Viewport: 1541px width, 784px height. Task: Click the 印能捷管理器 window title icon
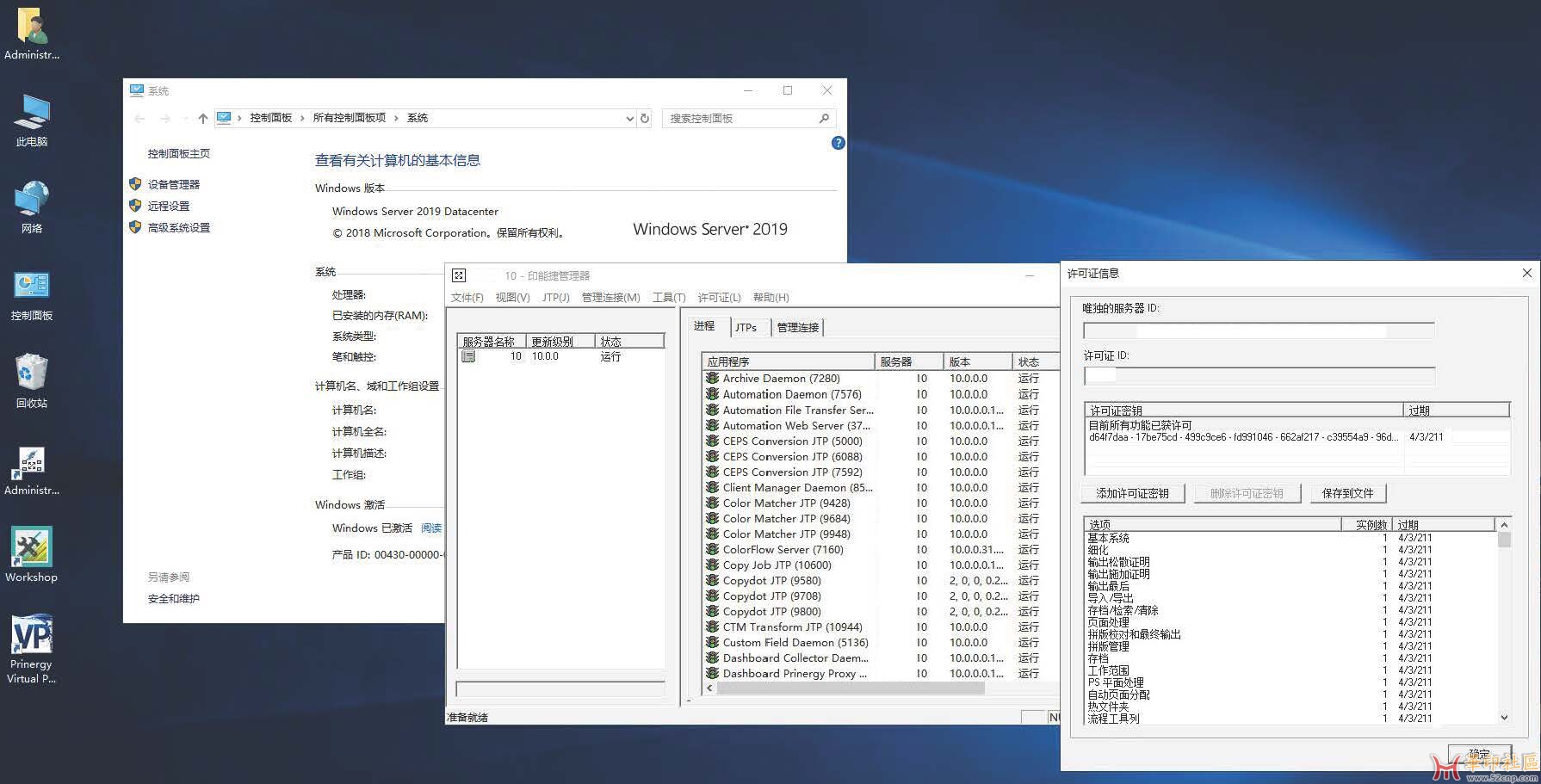pyautogui.click(x=459, y=275)
